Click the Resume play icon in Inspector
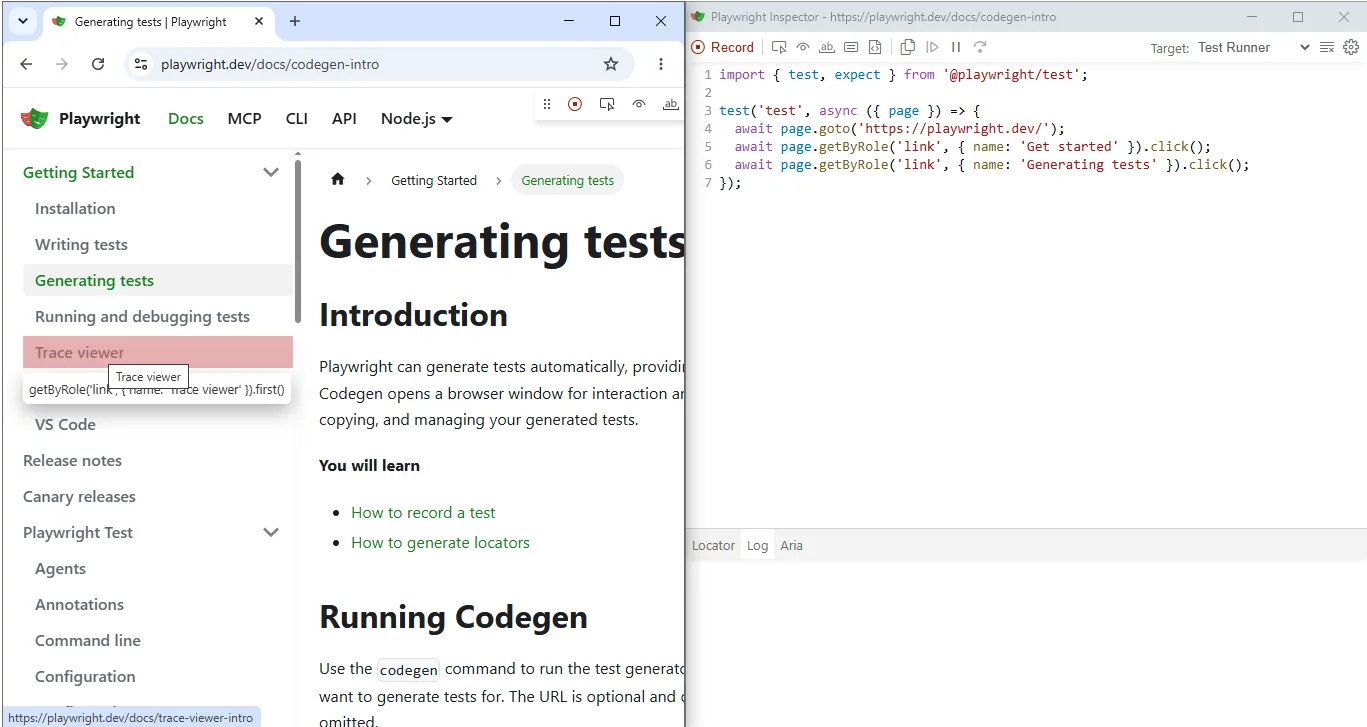This screenshot has width=1367, height=727. pyautogui.click(x=932, y=47)
